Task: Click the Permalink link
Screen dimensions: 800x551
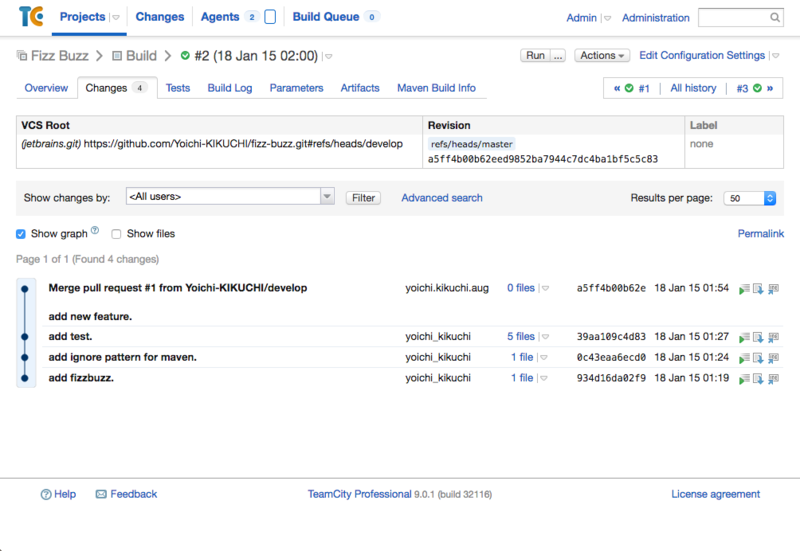Action: 760,233
